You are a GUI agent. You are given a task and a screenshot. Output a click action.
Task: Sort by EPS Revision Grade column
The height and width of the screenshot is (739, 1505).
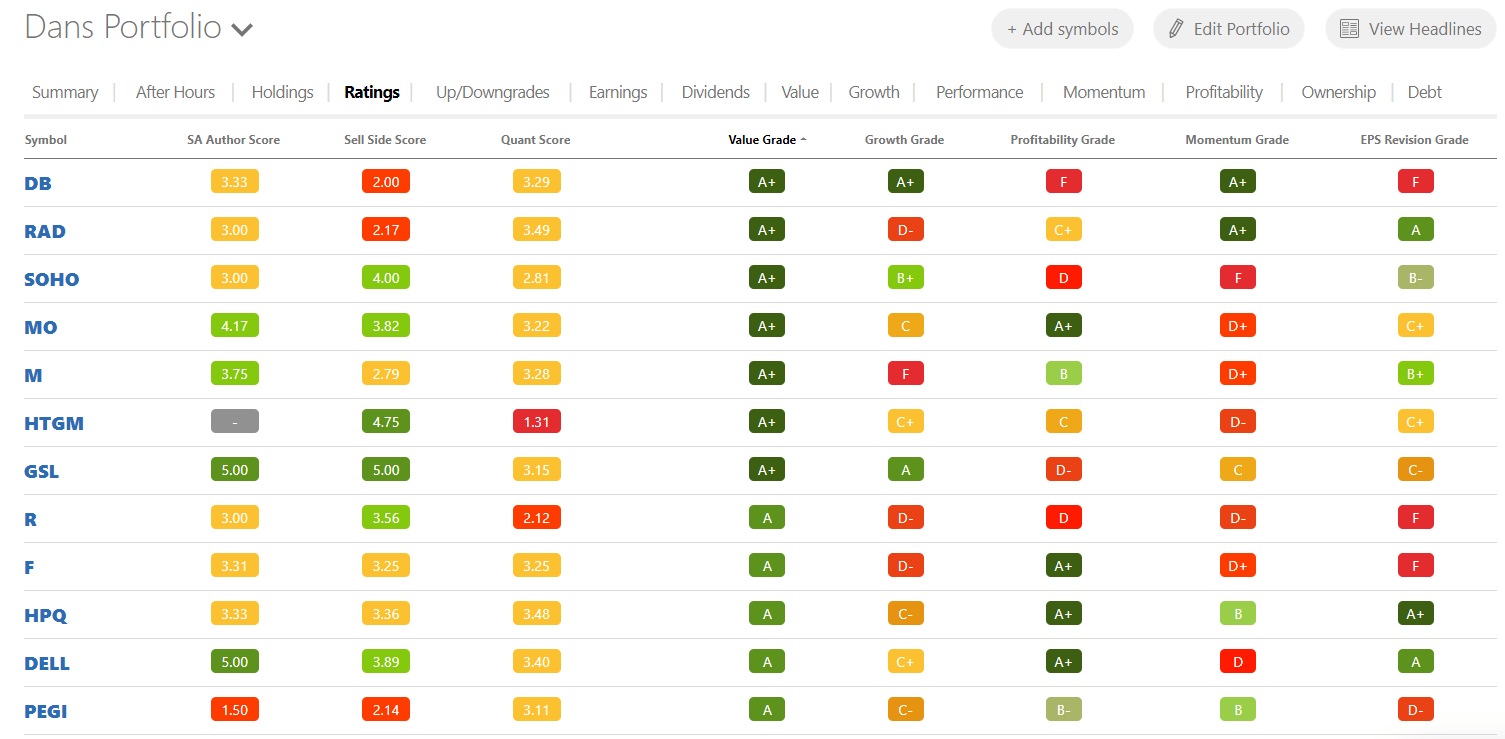click(1415, 140)
